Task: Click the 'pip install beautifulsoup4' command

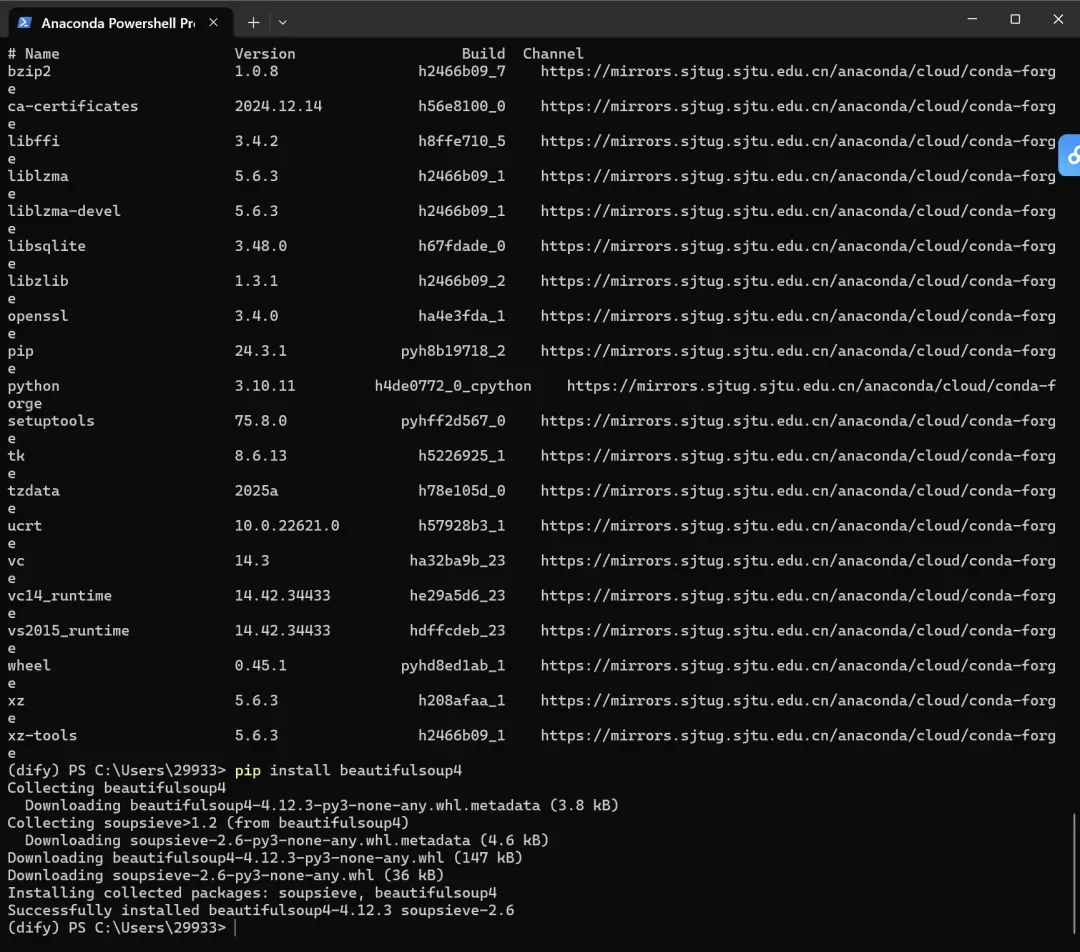Action: [x=349, y=771]
